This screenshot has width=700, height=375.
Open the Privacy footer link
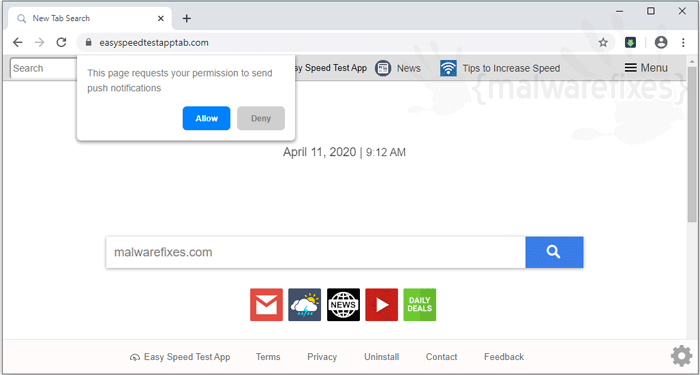click(x=322, y=357)
